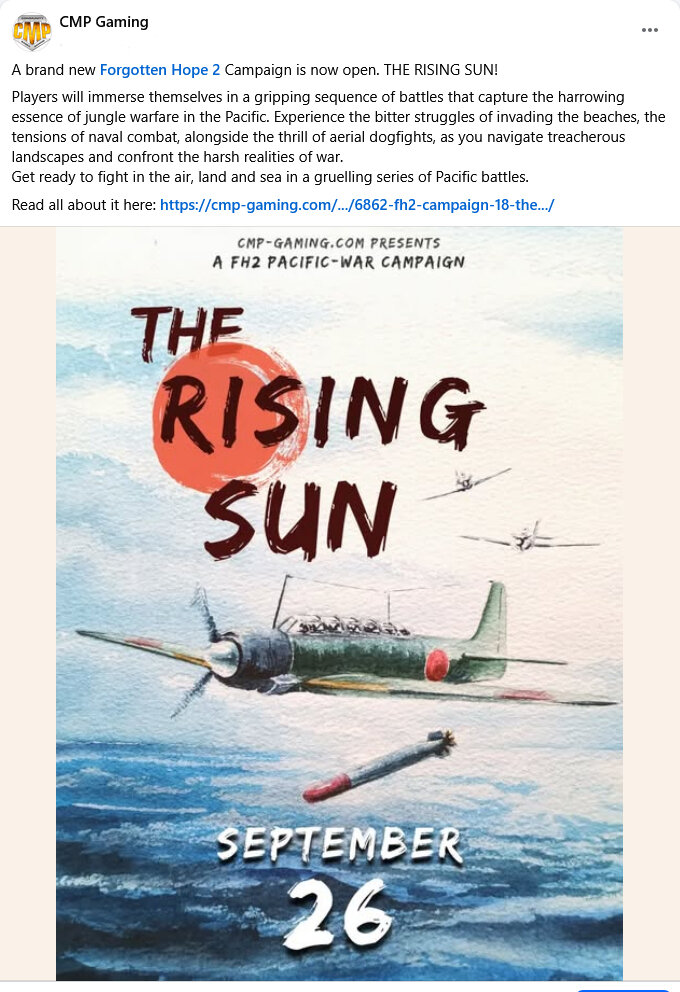The image size is (680, 992).
Task: Click the CMP Gaming shield avatar
Action: coord(31,32)
